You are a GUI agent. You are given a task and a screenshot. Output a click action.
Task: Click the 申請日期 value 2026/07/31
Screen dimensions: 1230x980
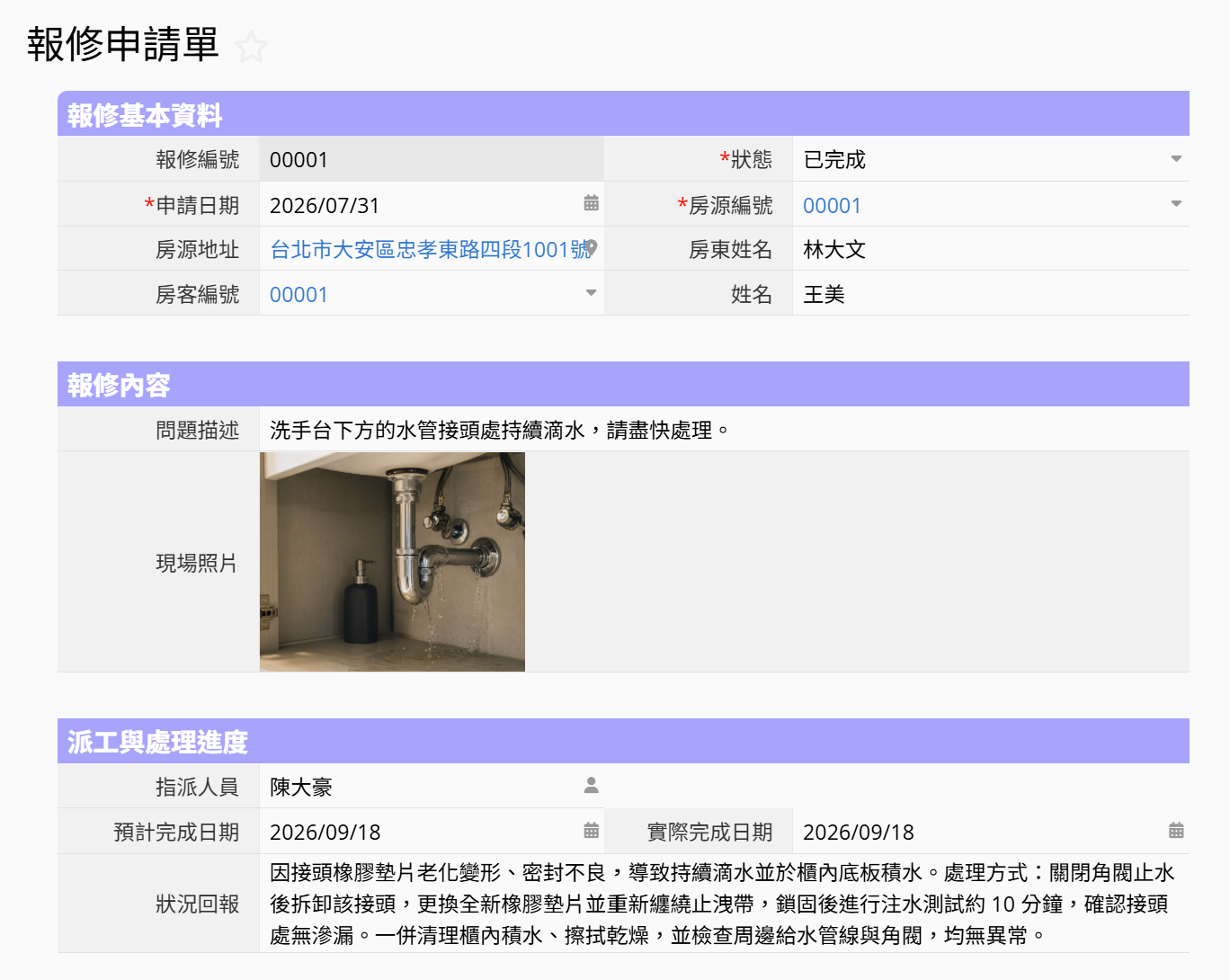[x=325, y=206]
